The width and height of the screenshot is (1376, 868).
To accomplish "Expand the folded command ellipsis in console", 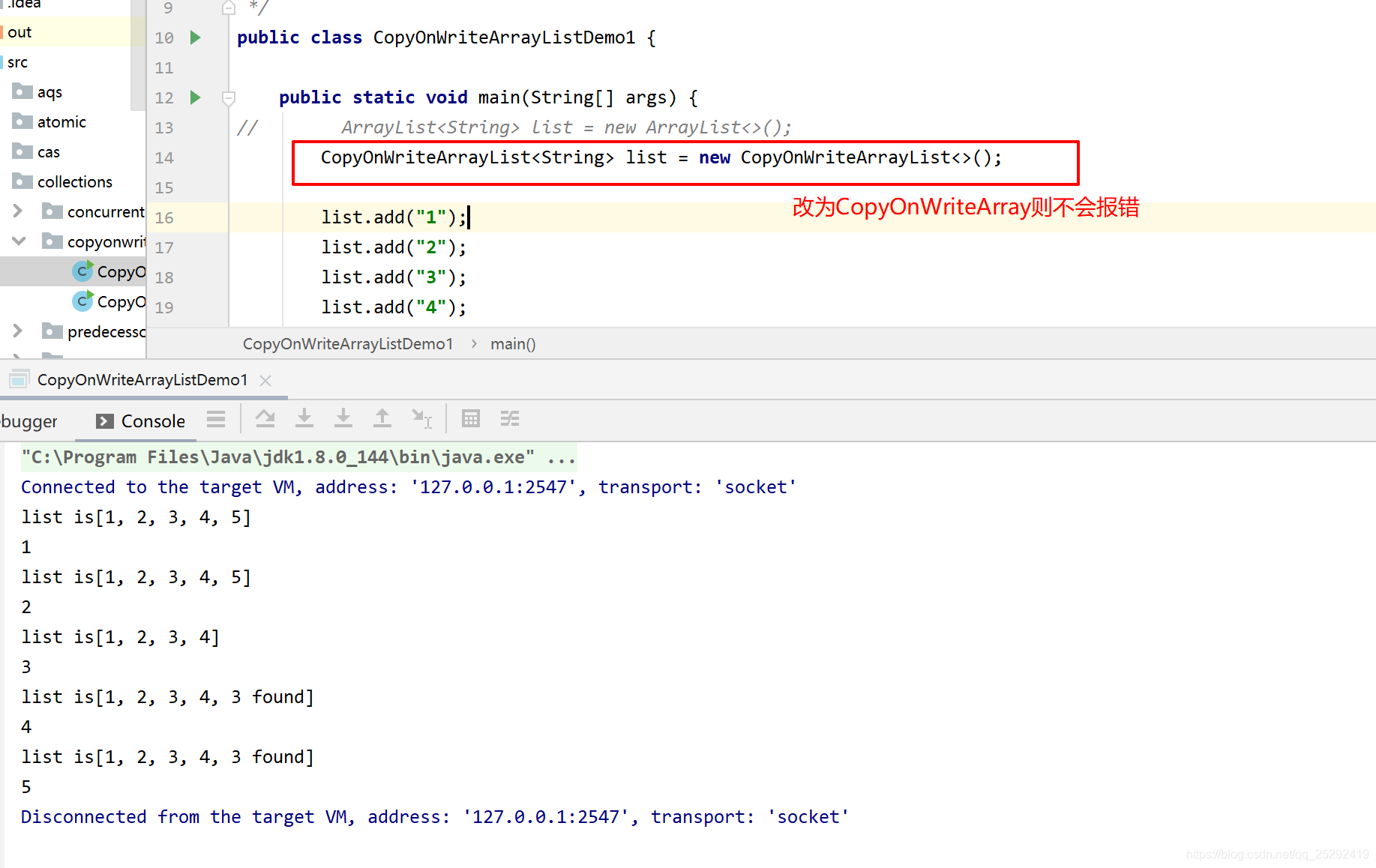I will click(562, 457).
